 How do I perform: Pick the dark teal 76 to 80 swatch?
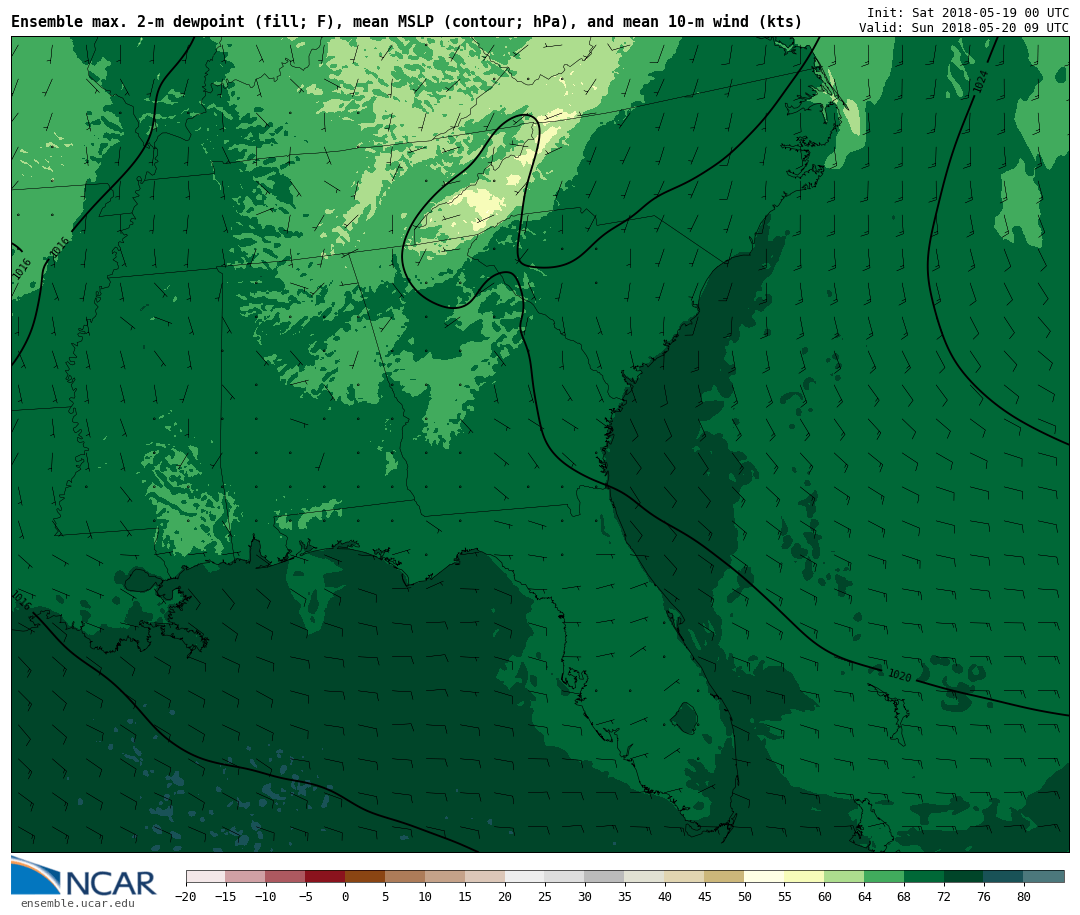1005,877
